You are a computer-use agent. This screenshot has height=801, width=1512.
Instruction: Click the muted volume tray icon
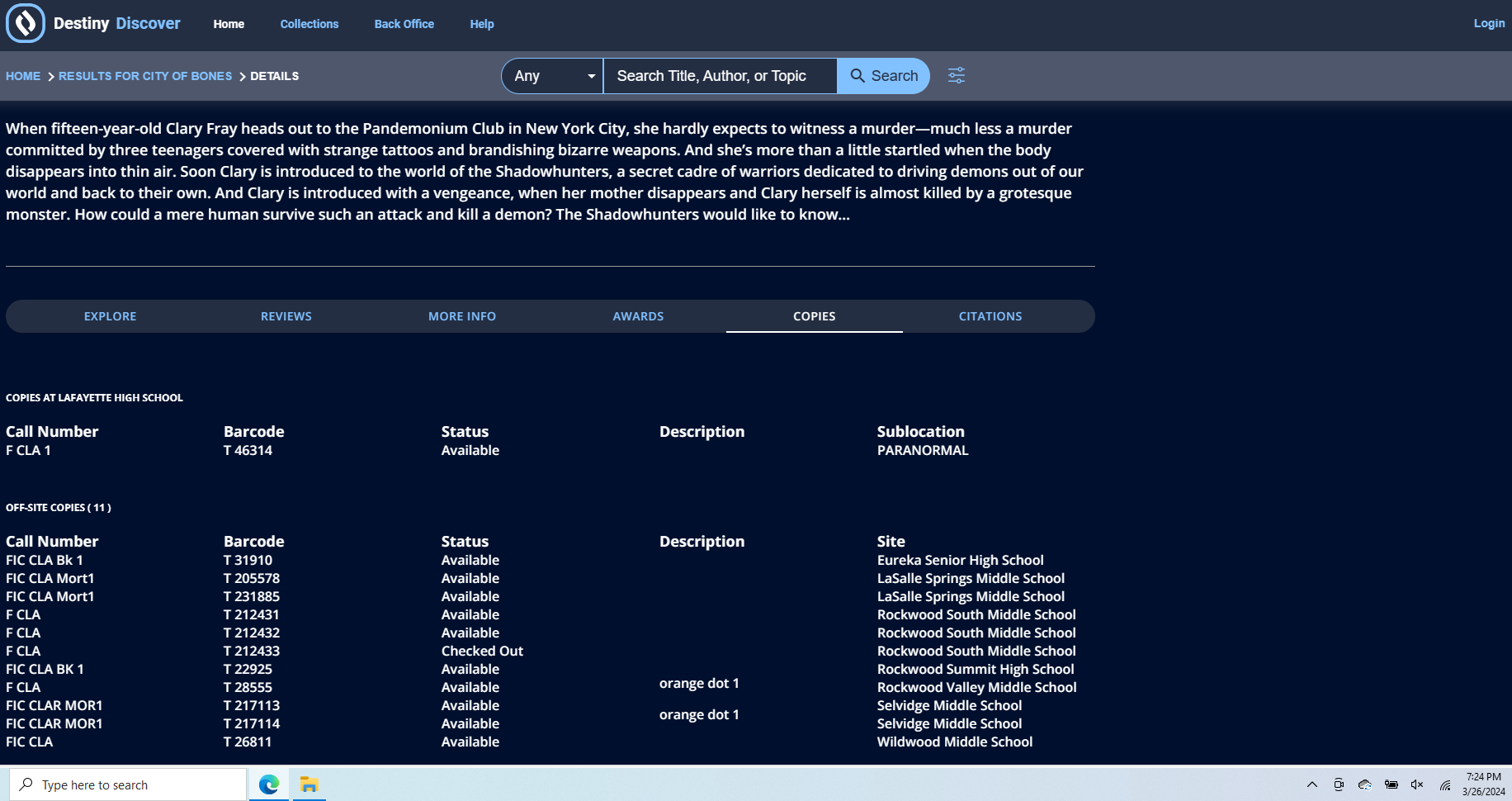[x=1417, y=784]
